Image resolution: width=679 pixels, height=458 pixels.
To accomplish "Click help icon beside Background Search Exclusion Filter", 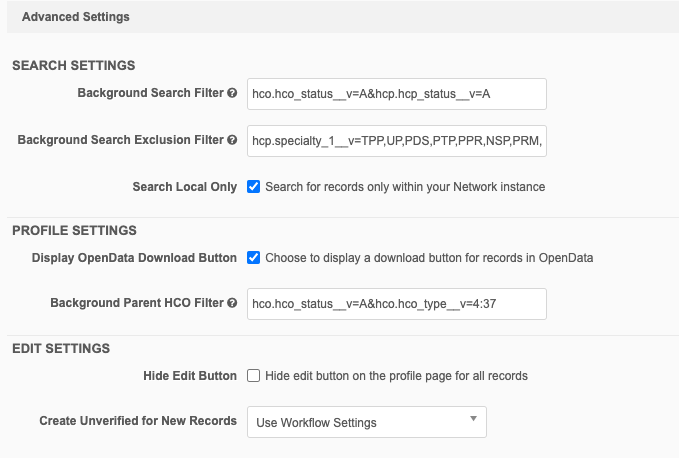I will (232, 140).
